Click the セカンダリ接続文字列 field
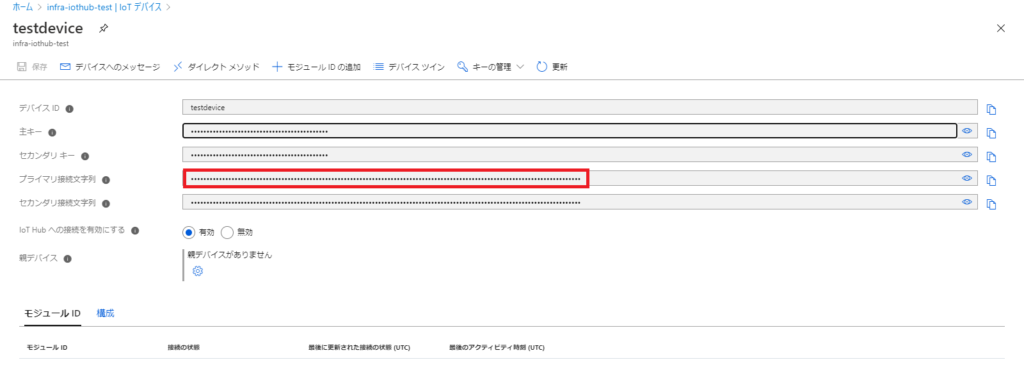Viewport: 1024px width, 369px height. (x=580, y=202)
